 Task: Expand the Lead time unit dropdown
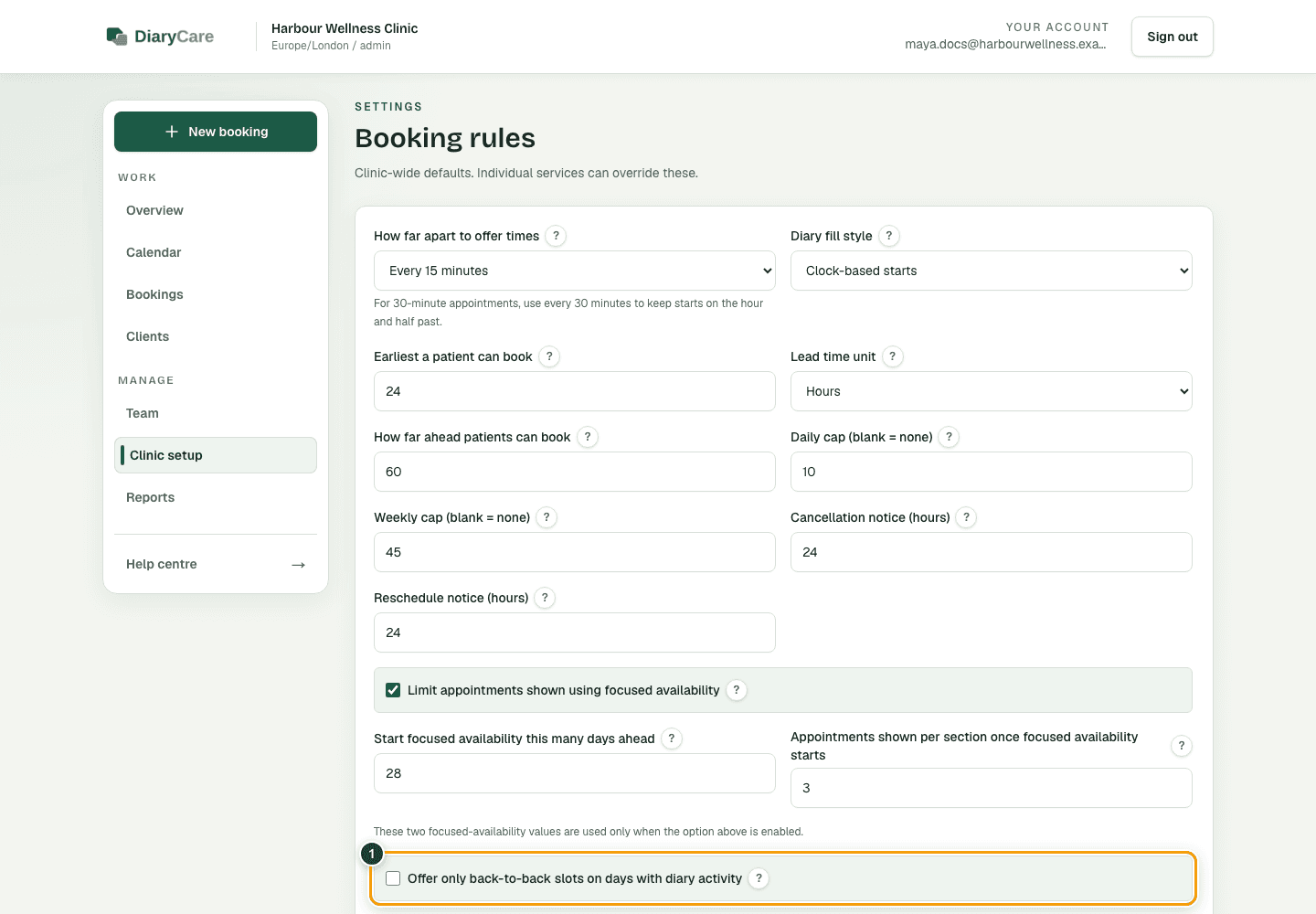click(x=992, y=391)
